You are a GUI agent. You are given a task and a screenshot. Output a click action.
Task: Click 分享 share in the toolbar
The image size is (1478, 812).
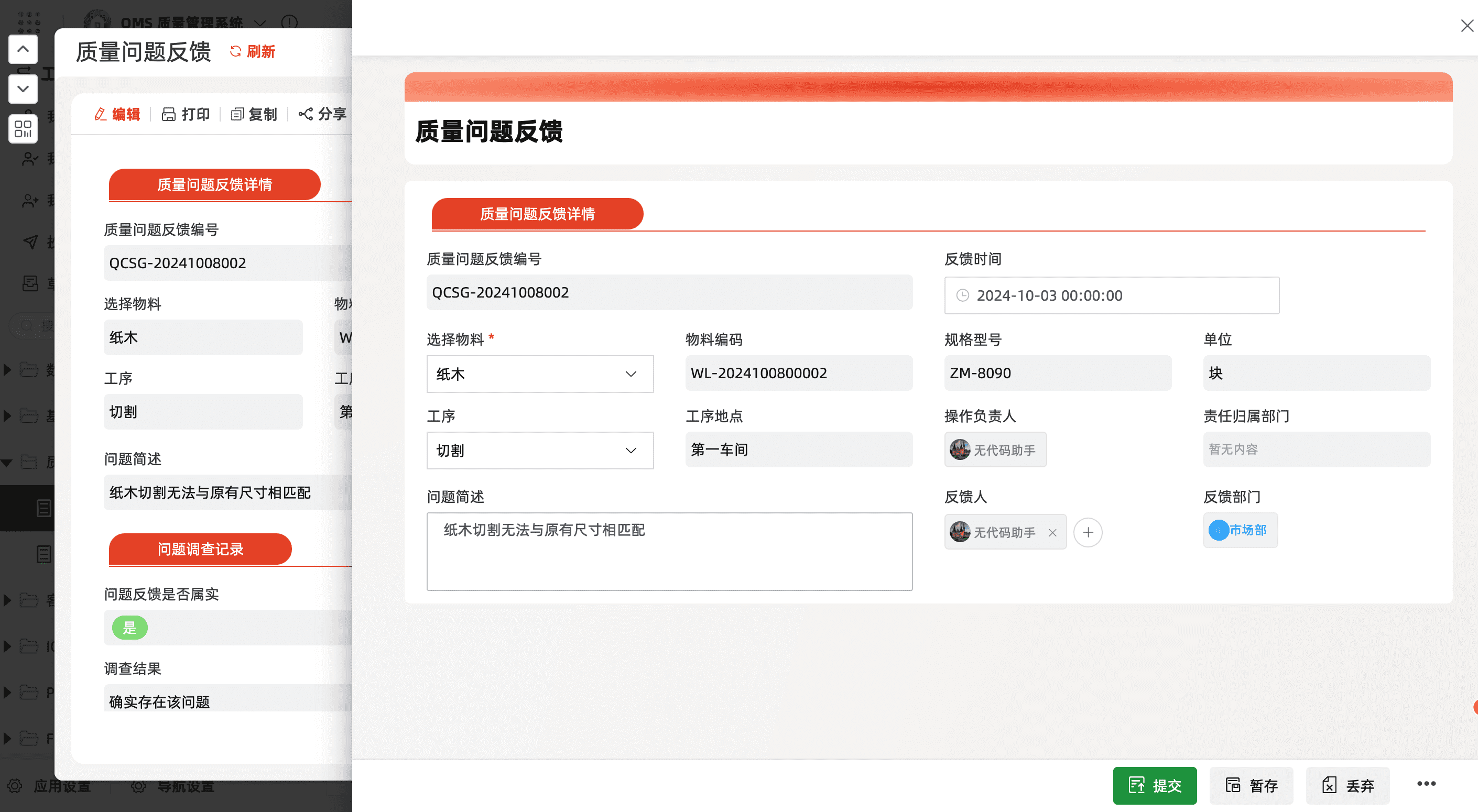tap(323, 114)
